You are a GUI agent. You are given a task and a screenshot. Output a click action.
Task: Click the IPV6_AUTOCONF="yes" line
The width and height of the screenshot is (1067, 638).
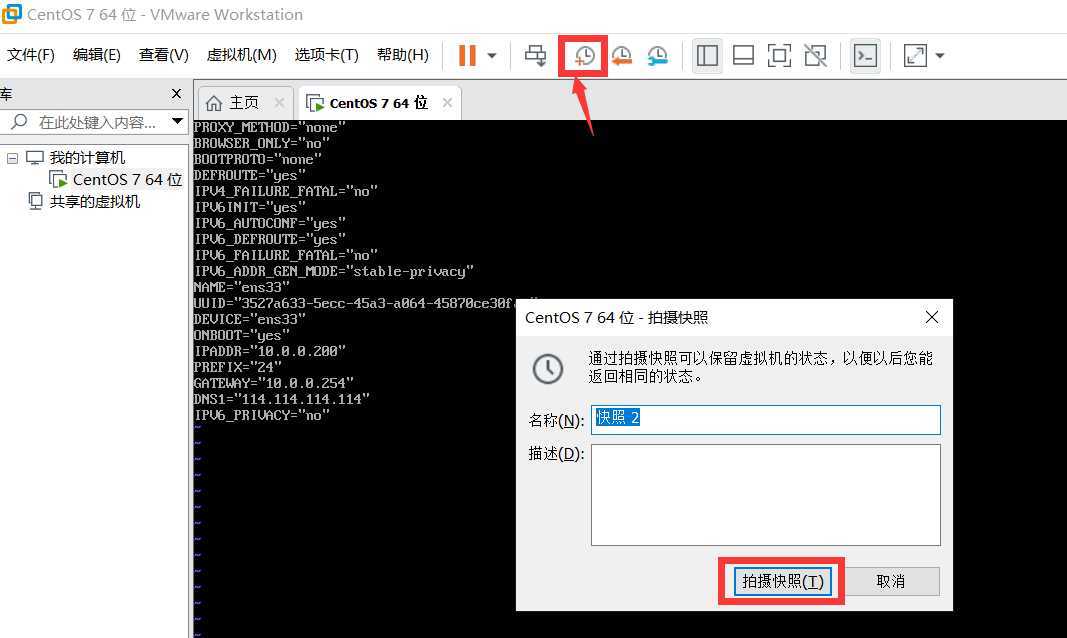270,223
